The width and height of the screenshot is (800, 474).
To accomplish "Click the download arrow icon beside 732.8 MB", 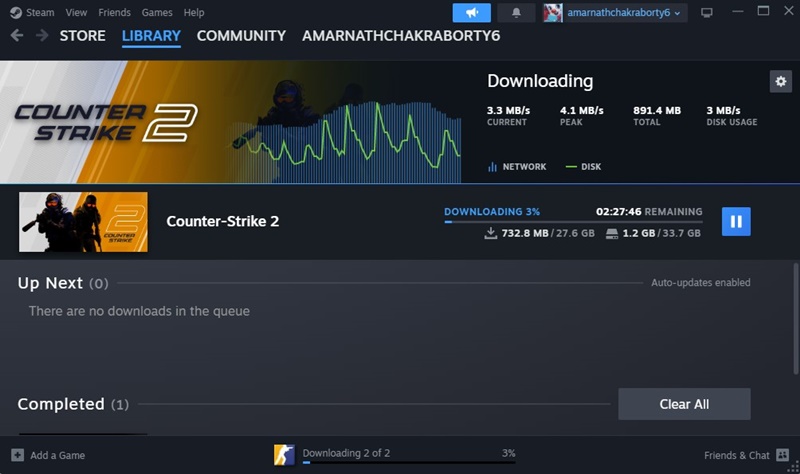I will pyautogui.click(x=490, y=233).
